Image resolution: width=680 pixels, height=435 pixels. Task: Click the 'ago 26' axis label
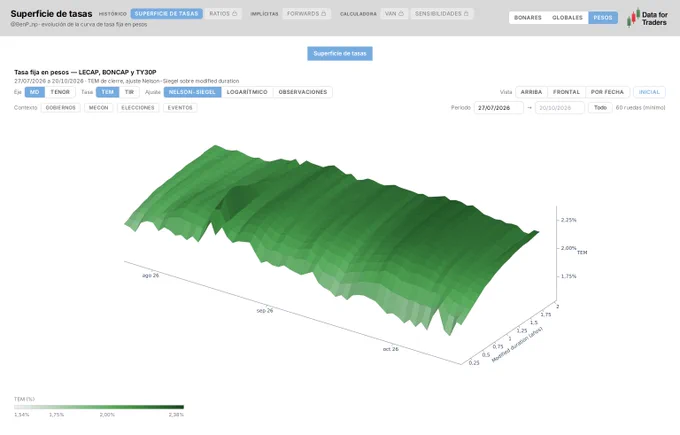coord(150,275)
